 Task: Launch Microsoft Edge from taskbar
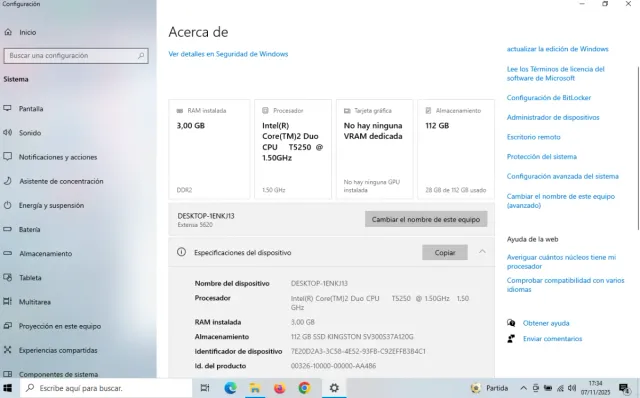pos(230,388)
